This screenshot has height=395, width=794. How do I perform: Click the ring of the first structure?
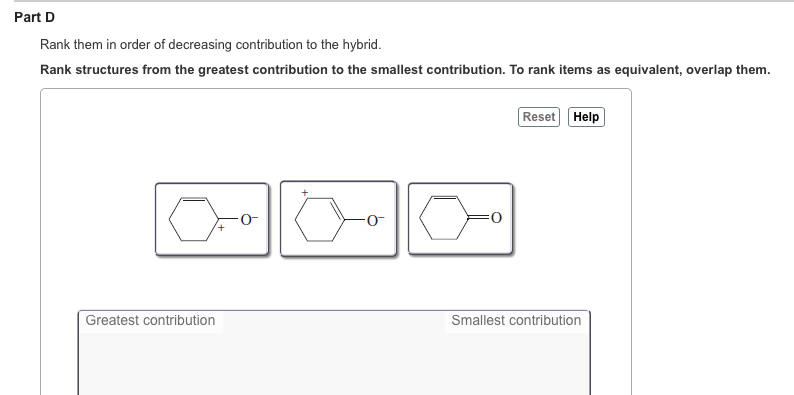194,219
